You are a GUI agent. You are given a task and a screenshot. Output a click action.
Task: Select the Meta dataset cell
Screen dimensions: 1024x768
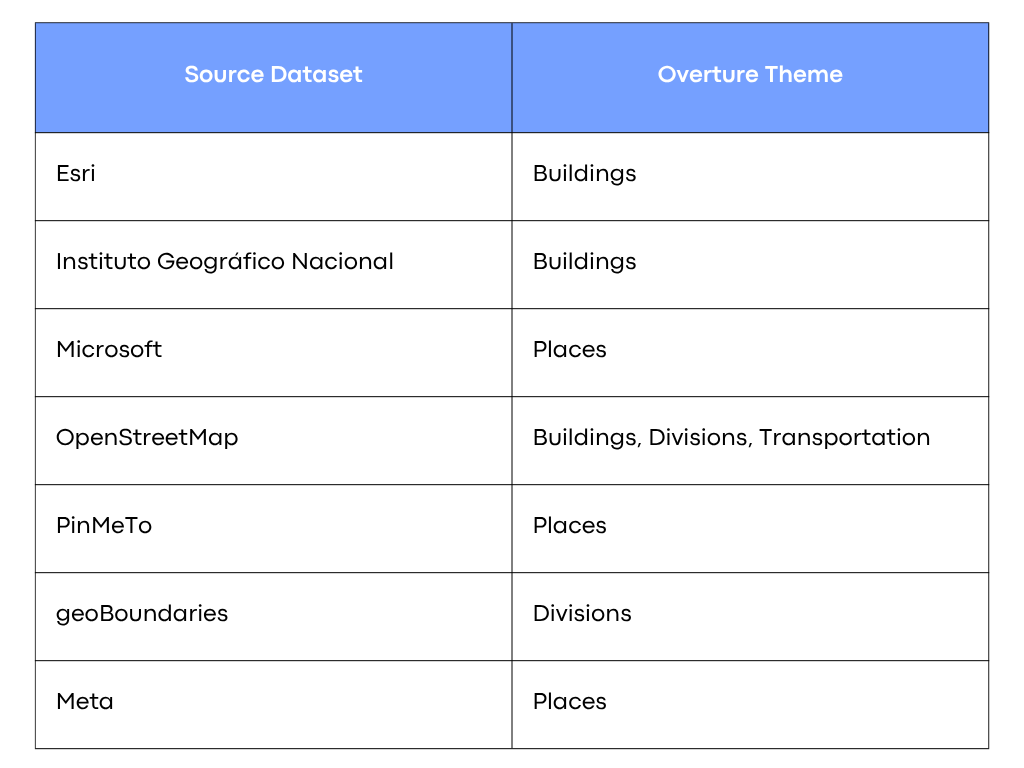click(x=274, y=705)
